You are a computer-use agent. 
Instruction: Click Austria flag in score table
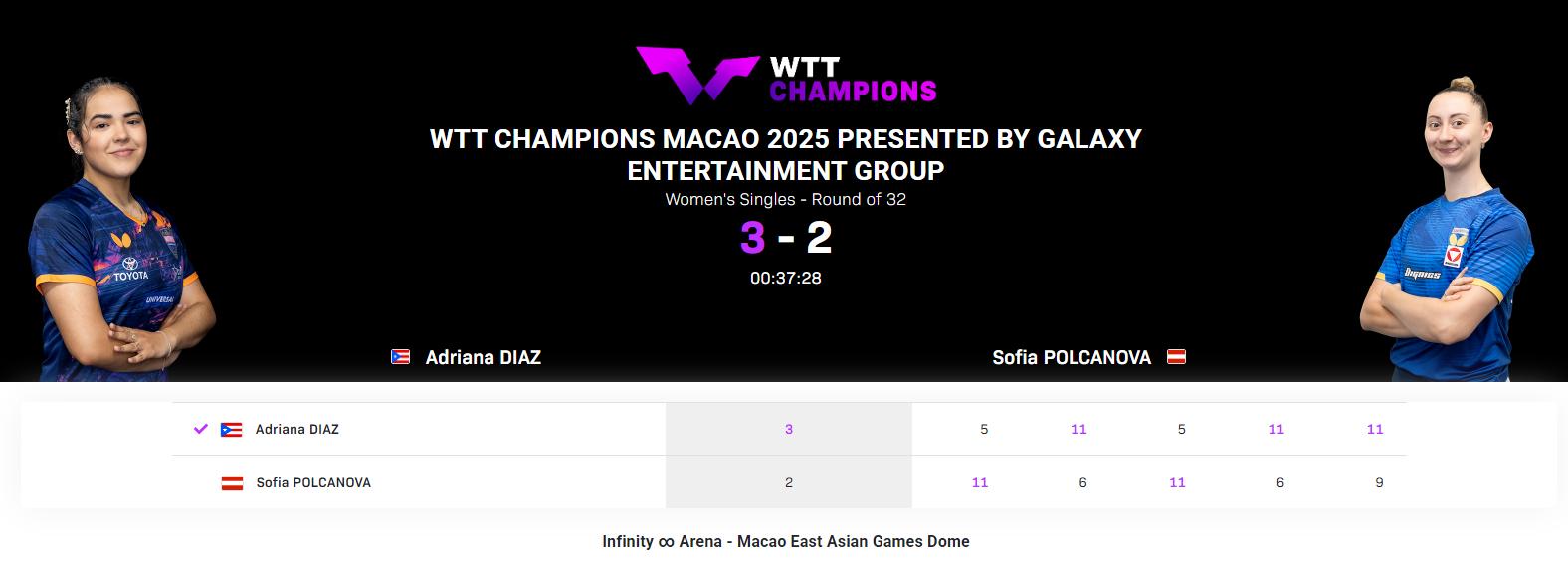(232, 483)
